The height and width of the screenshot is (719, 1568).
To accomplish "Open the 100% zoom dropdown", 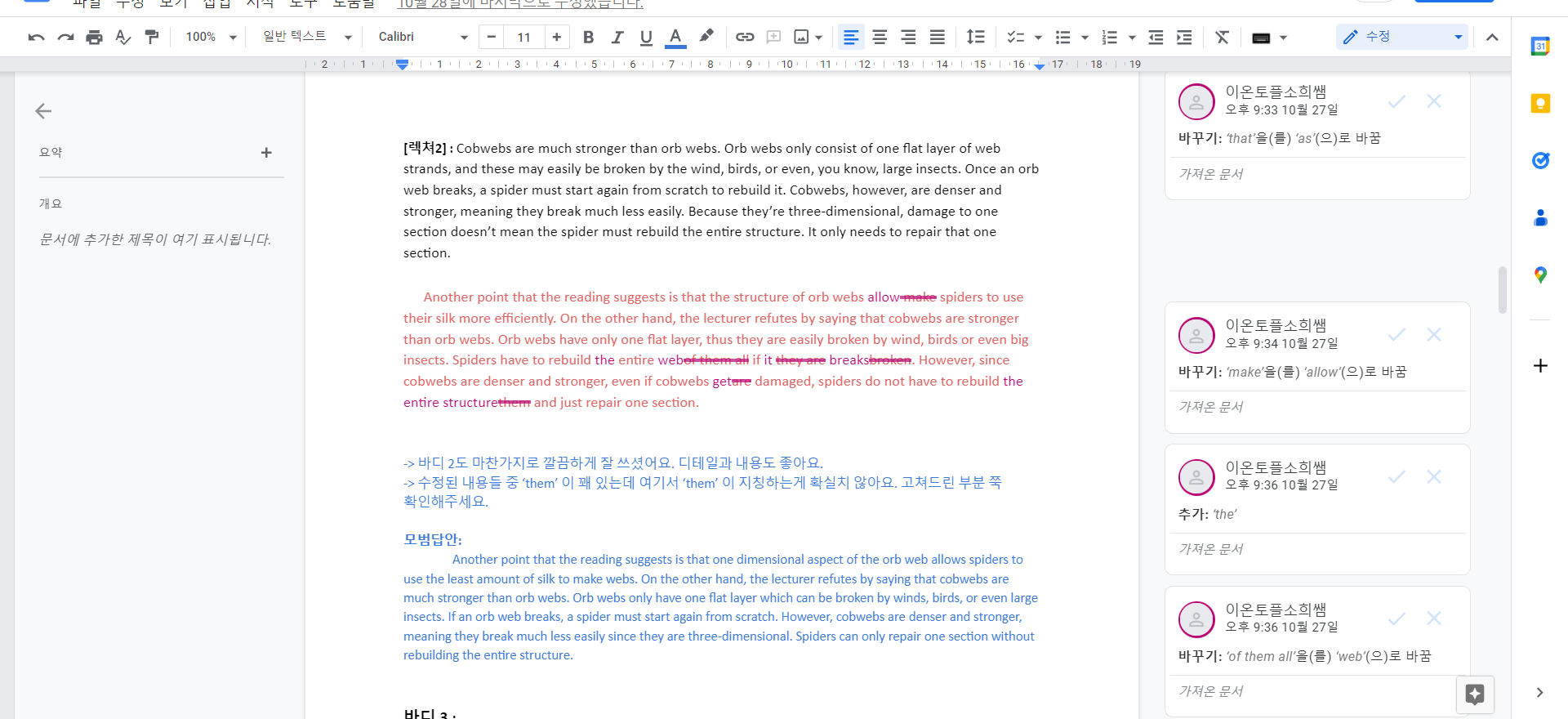I will [211, 37].
